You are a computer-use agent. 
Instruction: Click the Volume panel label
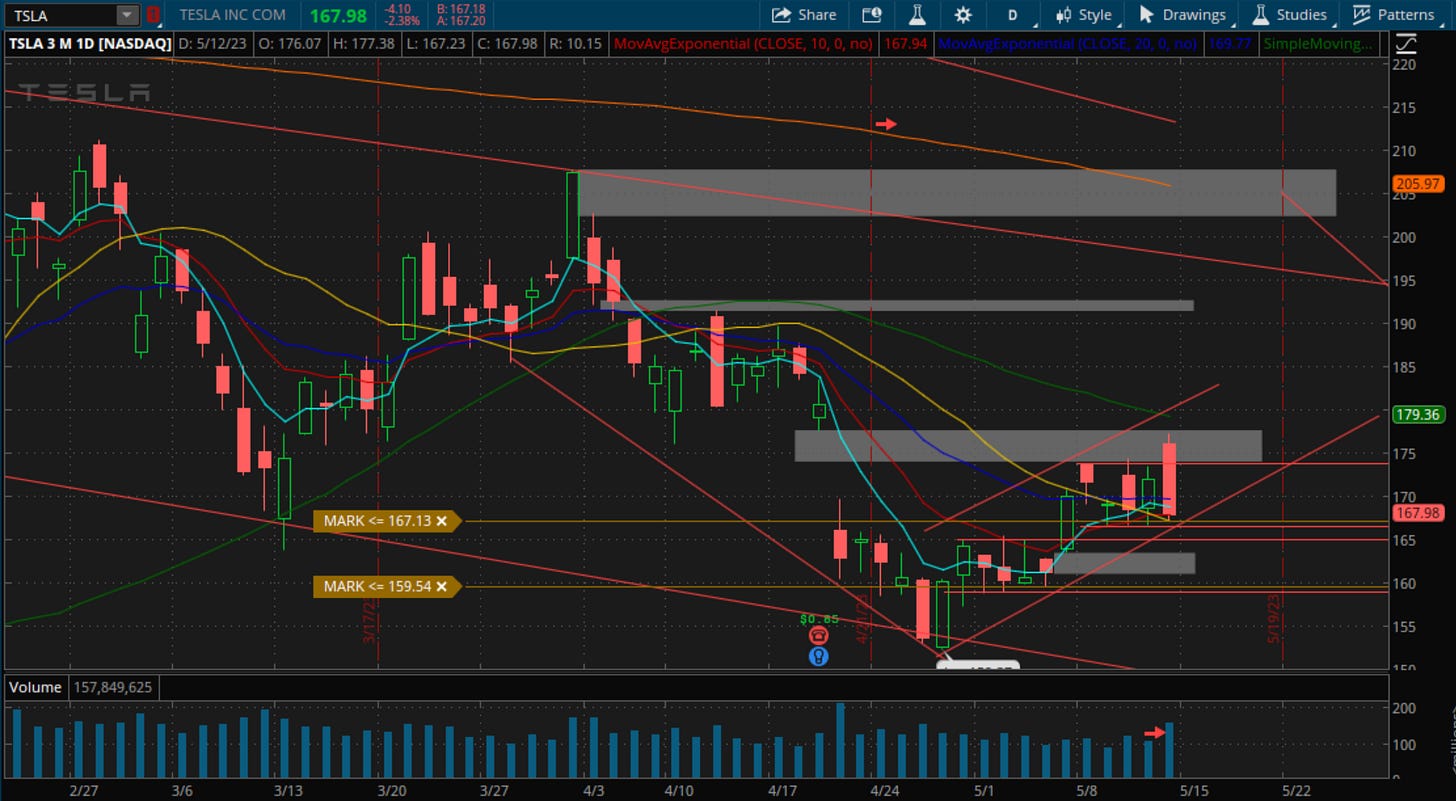click(x=34, y=687)
